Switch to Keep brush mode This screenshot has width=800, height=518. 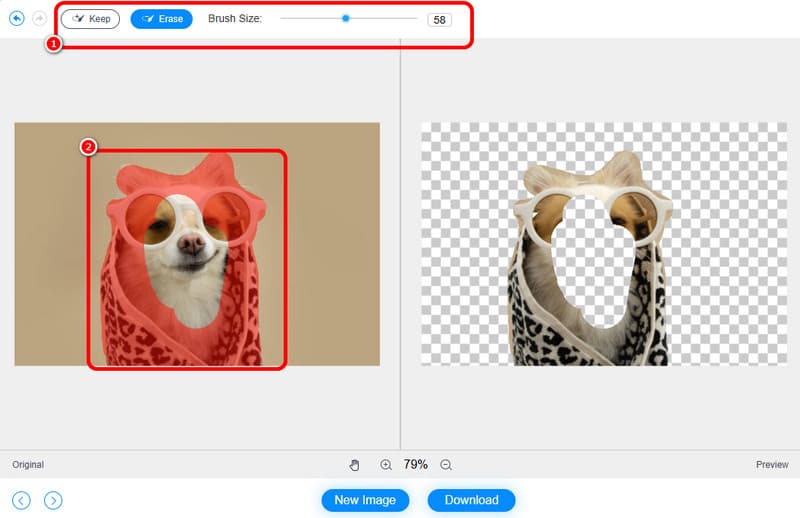[91, 19]
